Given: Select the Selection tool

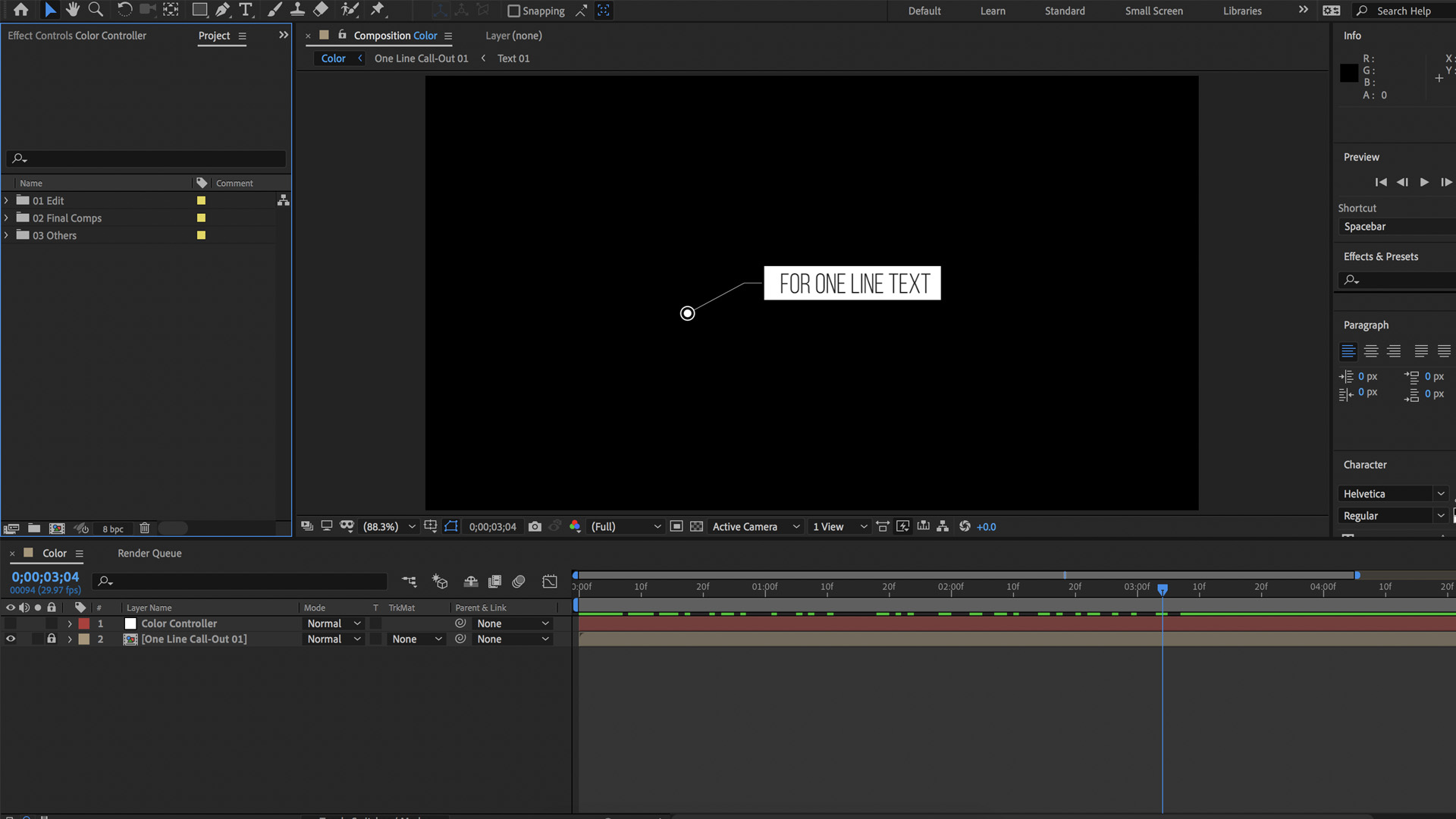Looking at the screenshot, I should 50,10.
